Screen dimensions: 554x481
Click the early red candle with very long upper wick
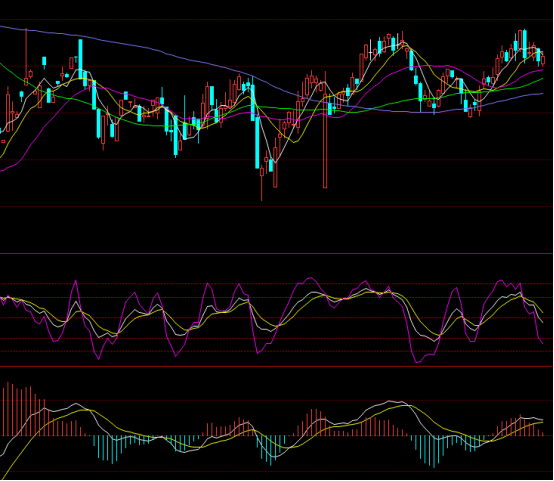[x=26, y=57]
